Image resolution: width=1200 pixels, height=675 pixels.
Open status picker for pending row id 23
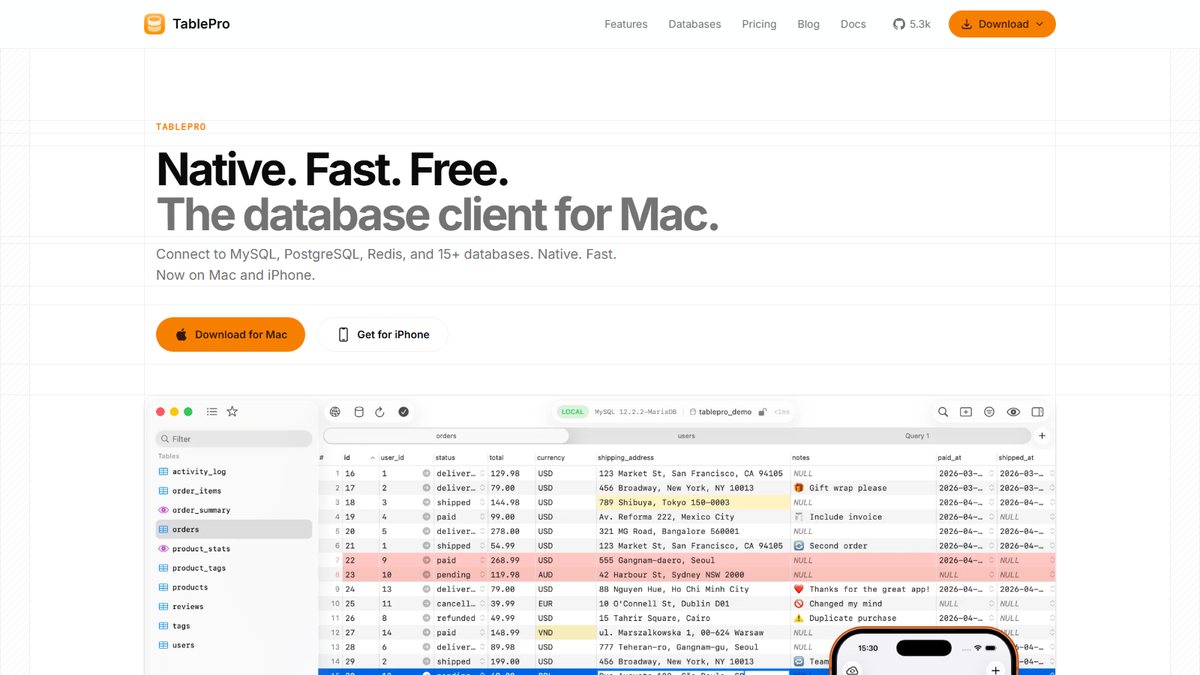[x=482, y=575]
